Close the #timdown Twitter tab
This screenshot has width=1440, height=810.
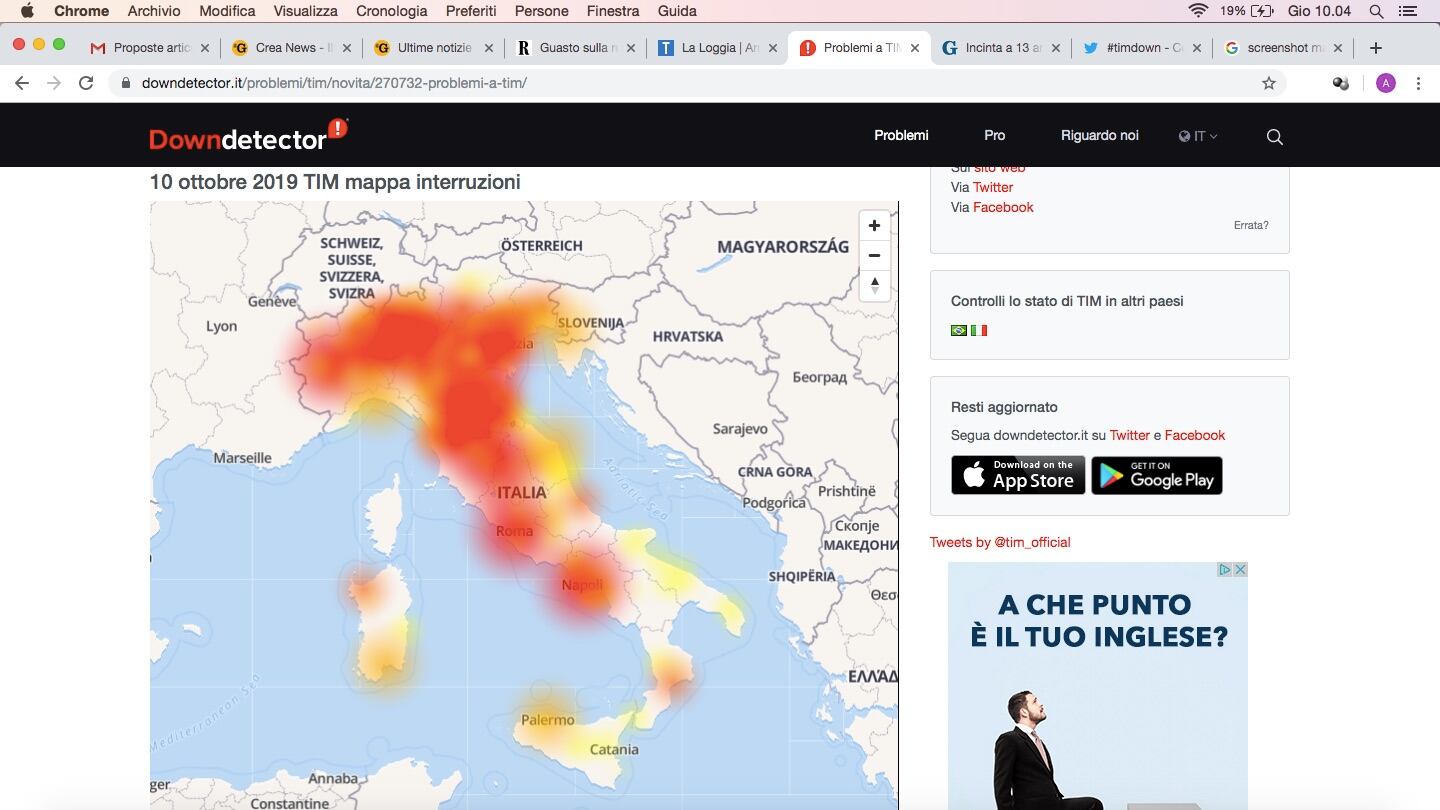tap(1197, 48)
